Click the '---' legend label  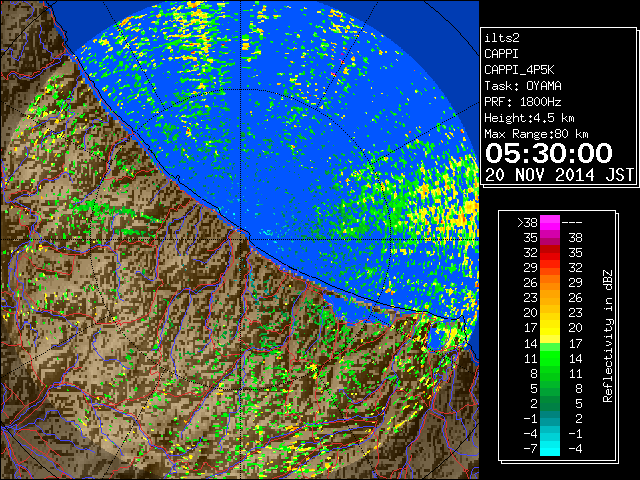[x=572, y=223]
